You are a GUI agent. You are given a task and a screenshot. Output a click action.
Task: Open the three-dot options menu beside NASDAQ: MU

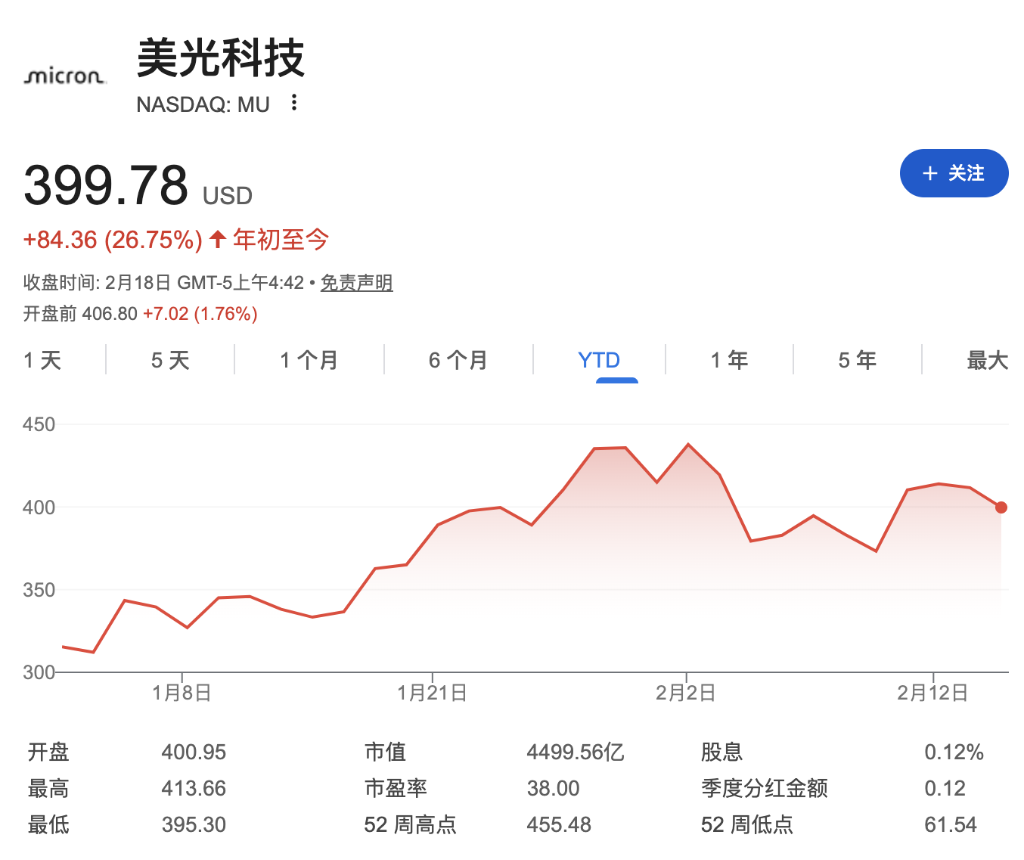tap(293, 104)
